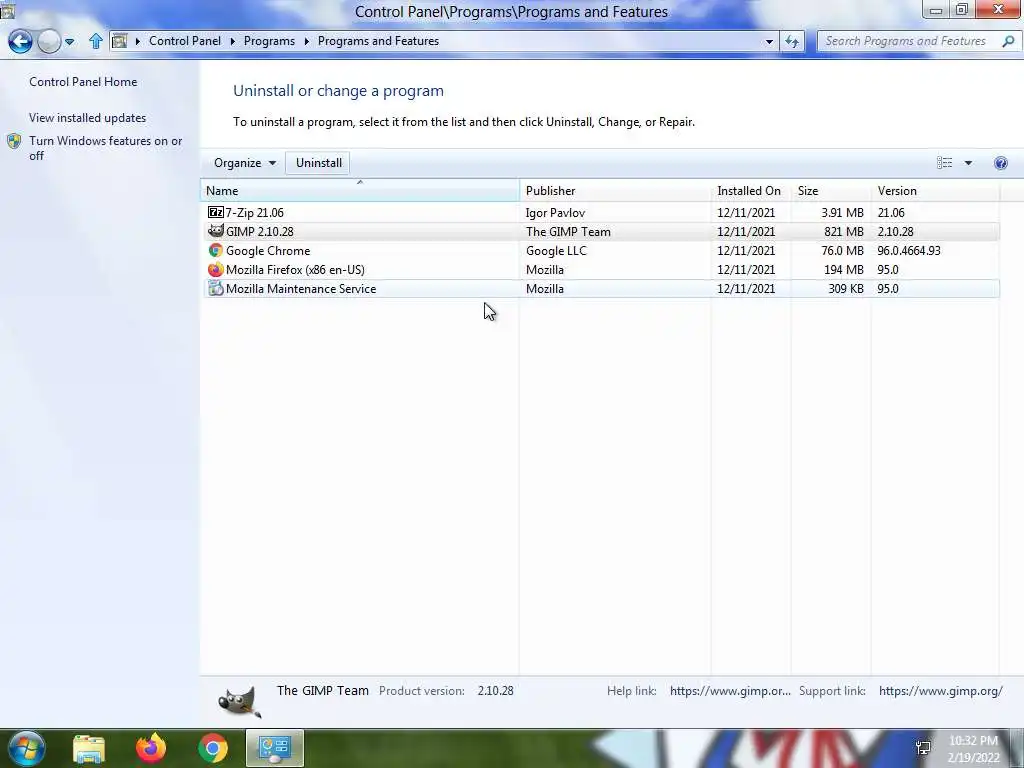The width and height of the screenshot is (1024, 768).
Task: Click the shield icon beside Windows features
Action: [x=14, y=142]
